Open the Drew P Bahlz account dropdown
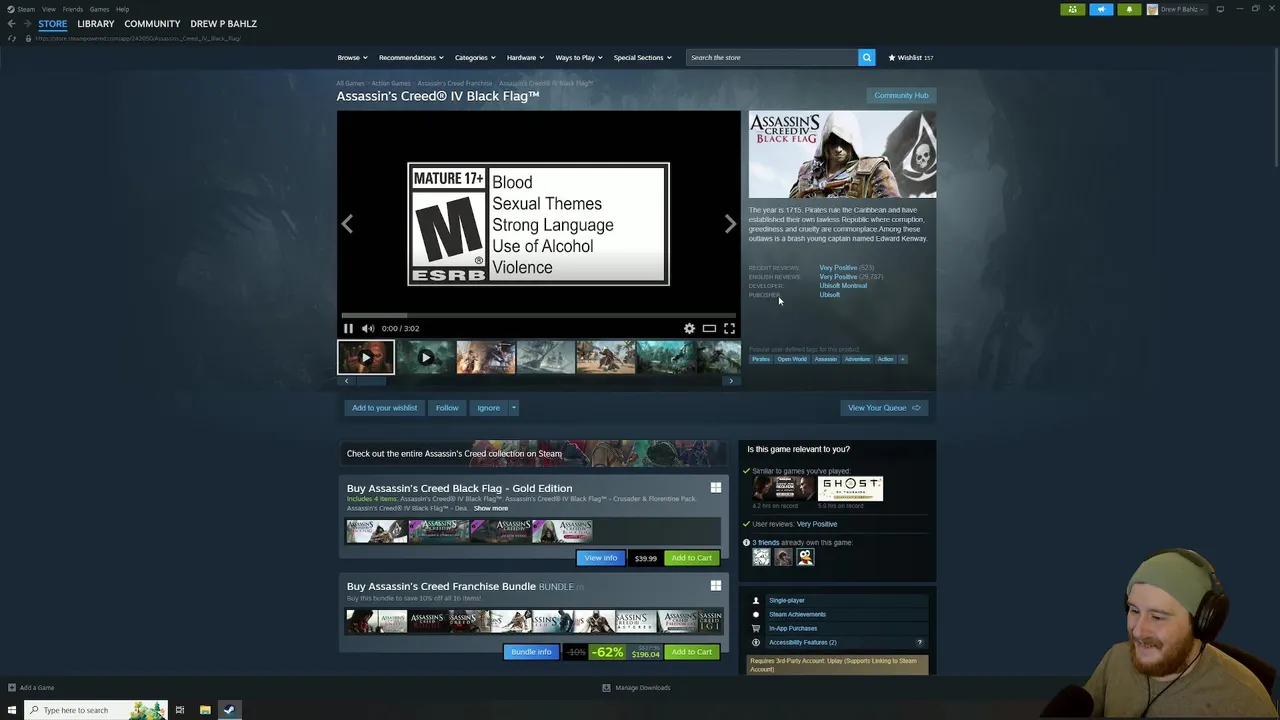 (1177, 9)
